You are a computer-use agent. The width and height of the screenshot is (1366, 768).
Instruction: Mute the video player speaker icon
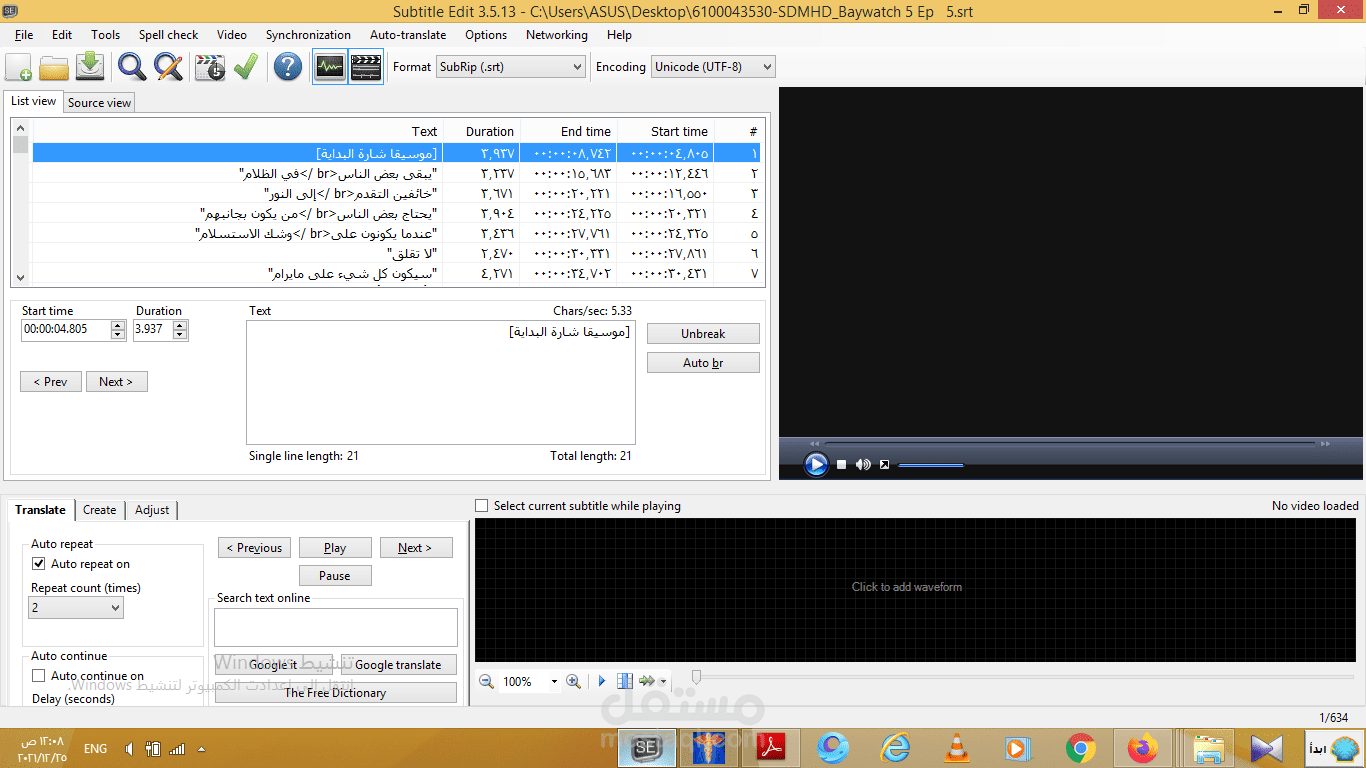pyautogui.click(x=863, y=464)
